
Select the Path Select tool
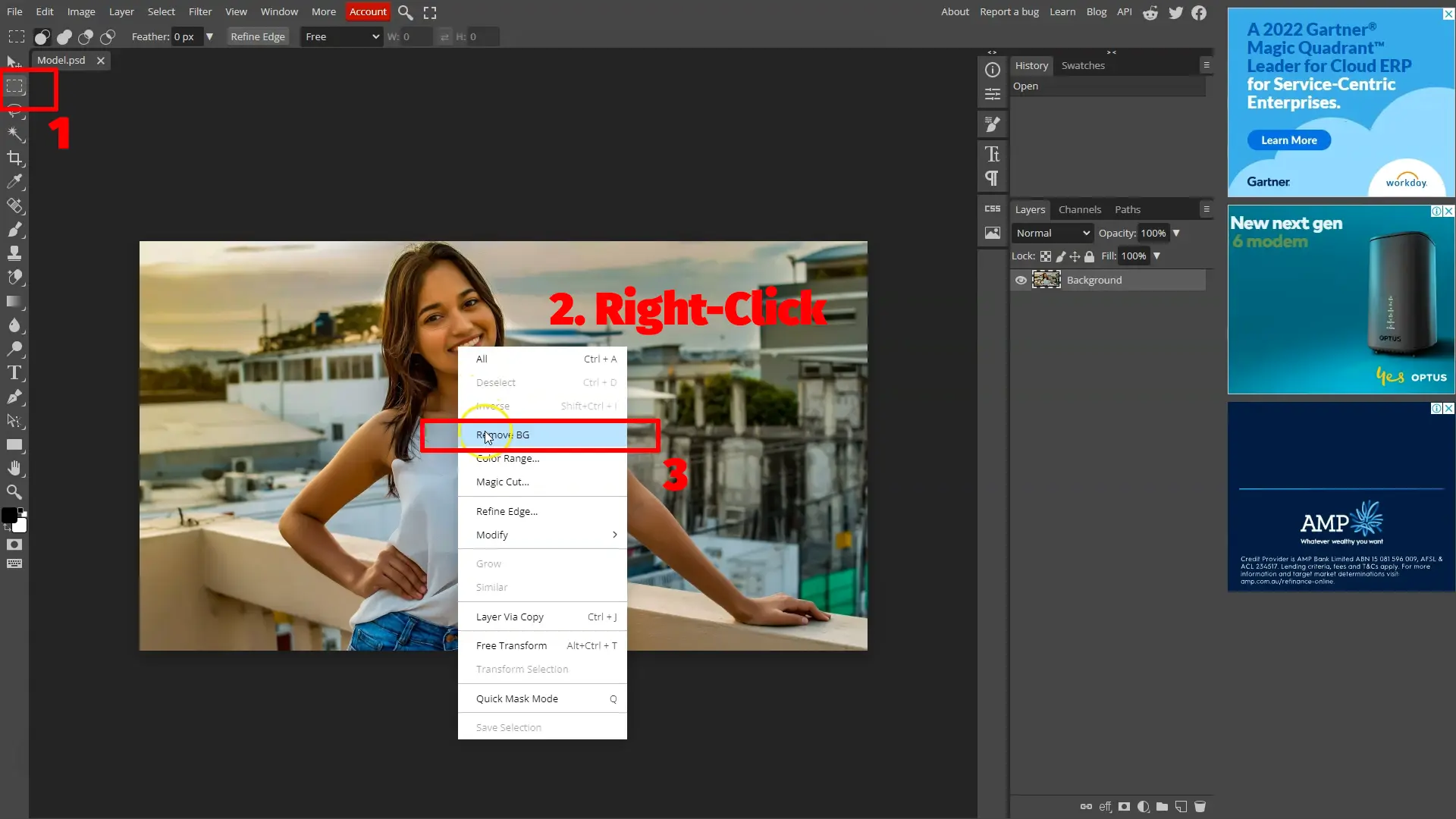pos(14,420)
